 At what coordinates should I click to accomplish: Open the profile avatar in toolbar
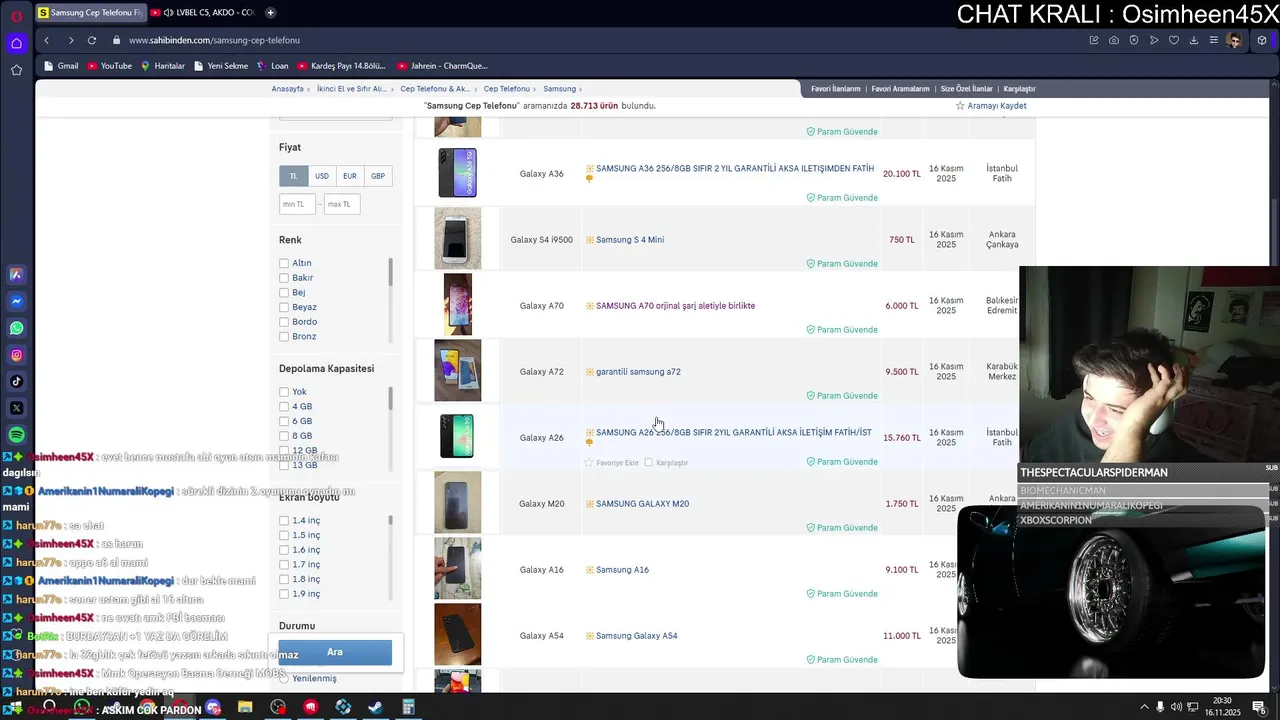1235,40
